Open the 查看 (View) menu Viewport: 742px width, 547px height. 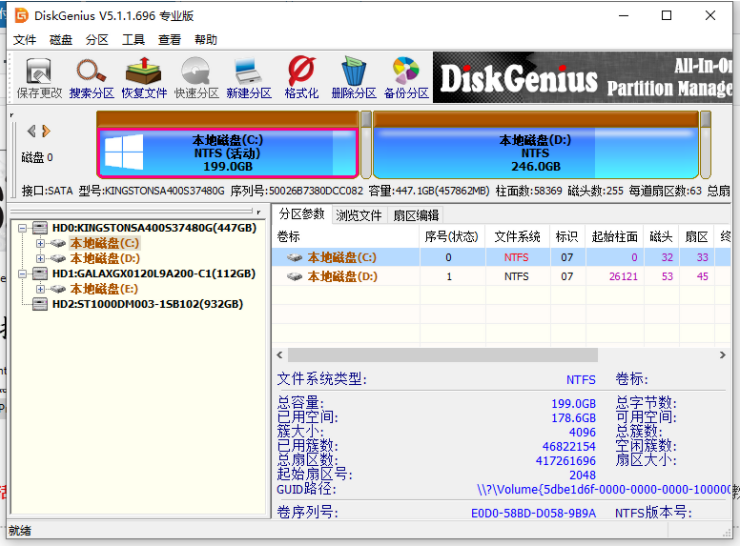pyautogui.click(x=169, y=40)
